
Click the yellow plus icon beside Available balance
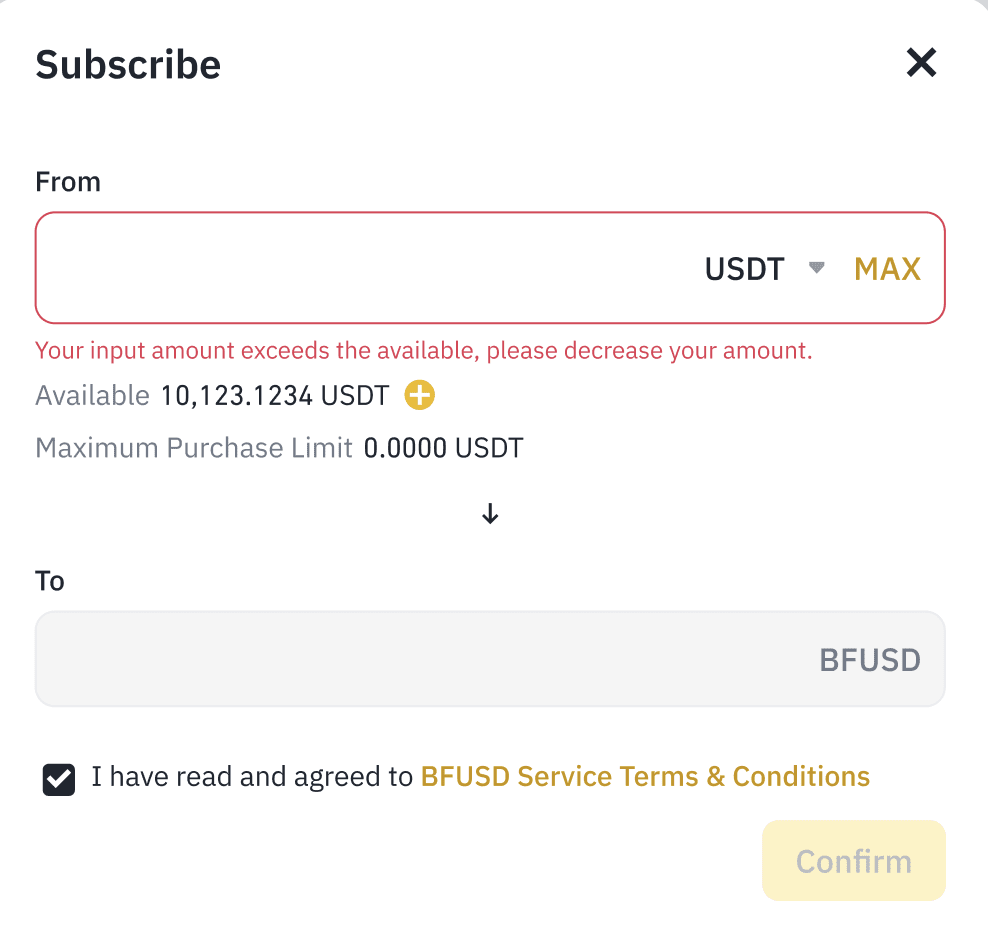click(x=420, y=395)
